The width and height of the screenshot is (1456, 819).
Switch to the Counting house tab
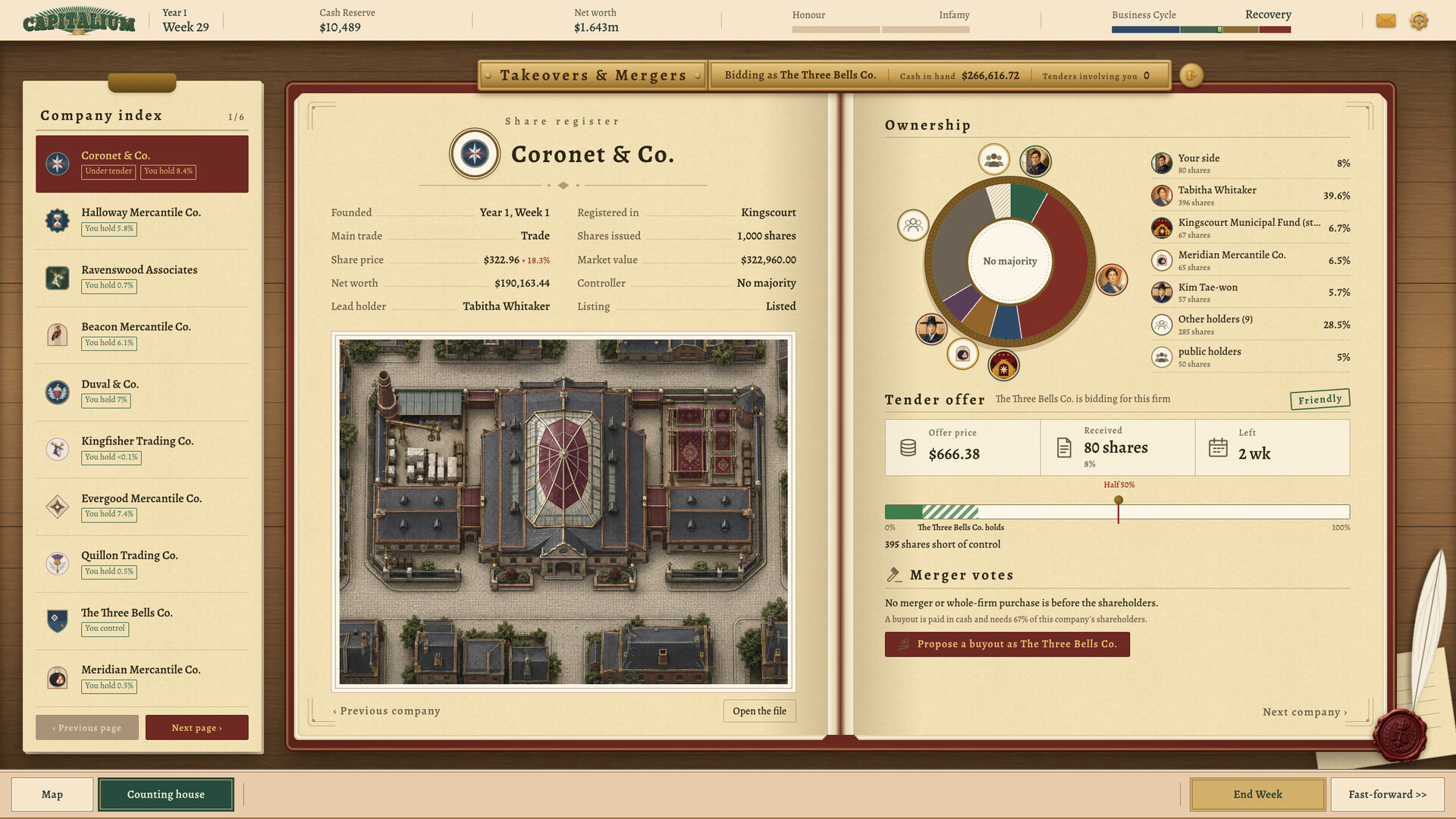tap(166, 794)
